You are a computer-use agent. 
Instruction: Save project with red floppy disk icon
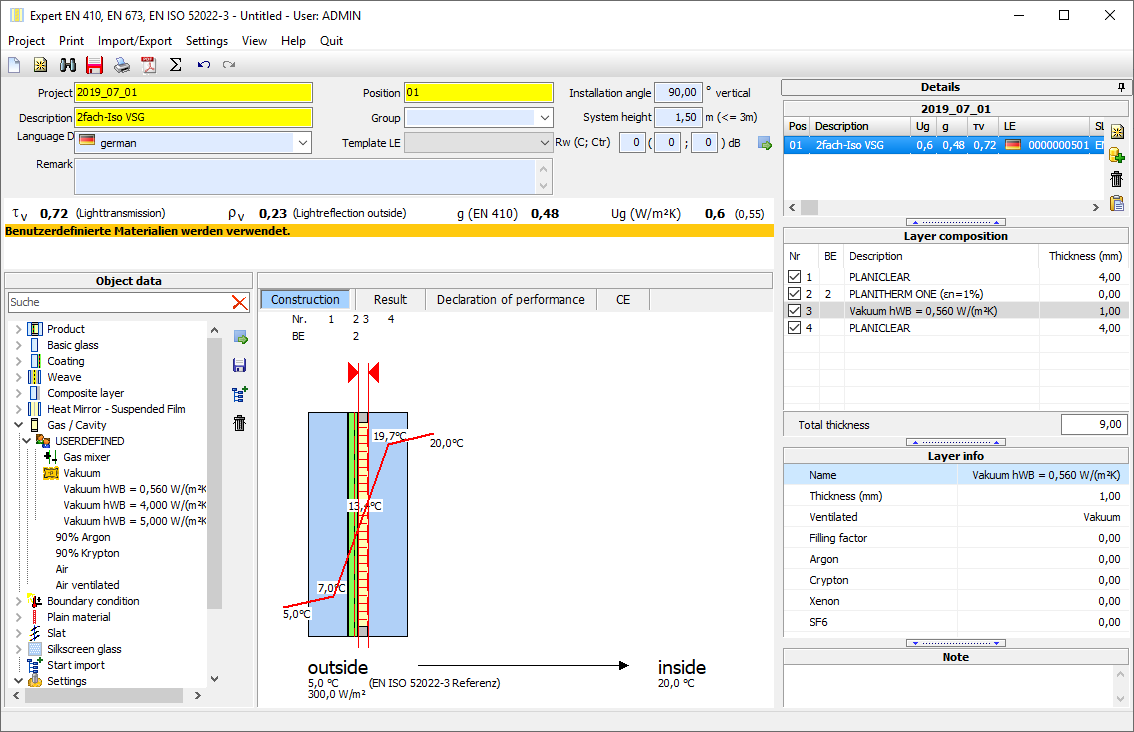(x=95, y=65)
